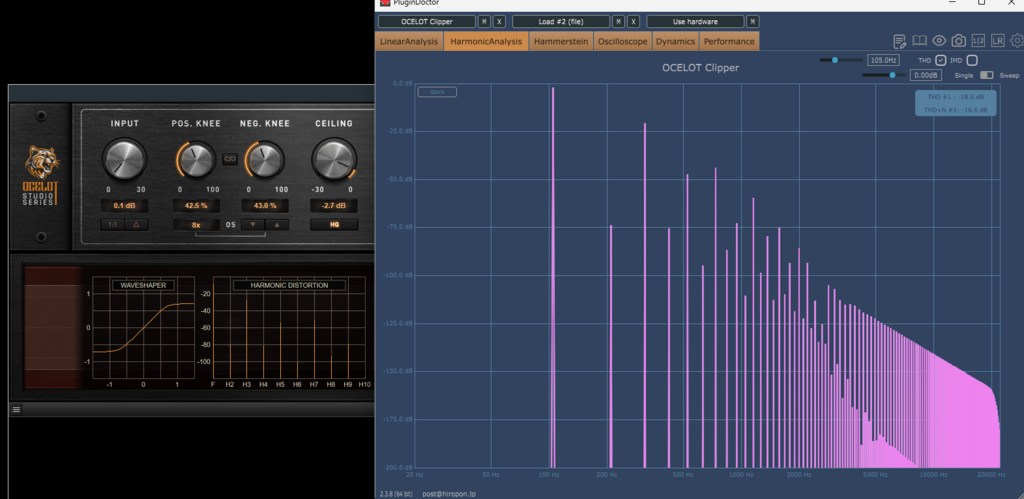The height and width of the screenshot is (499, 1024).
Task: Click the THD+N #1: -18.6 dB readout
Action: click(x=956, y=110)
